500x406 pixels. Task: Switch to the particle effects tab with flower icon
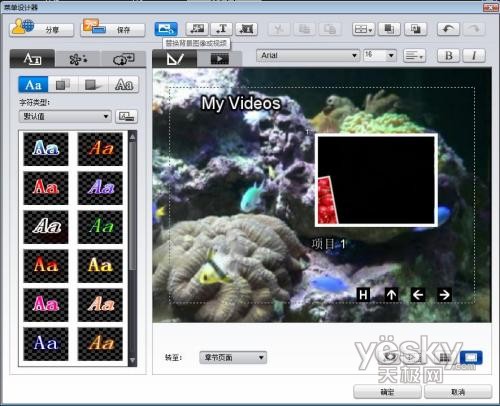(78, 59)
